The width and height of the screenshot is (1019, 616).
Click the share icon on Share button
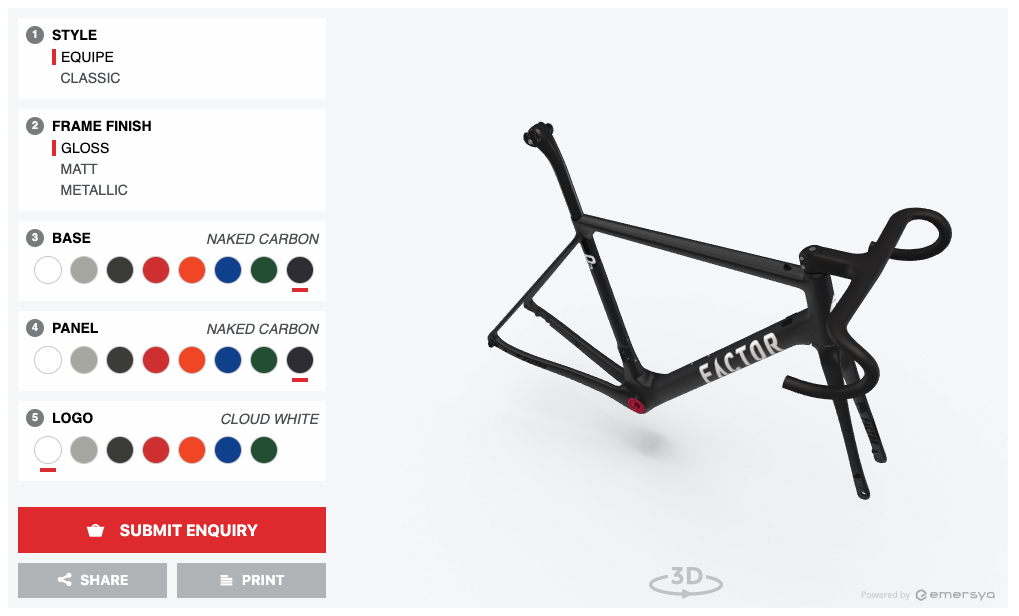64,580
